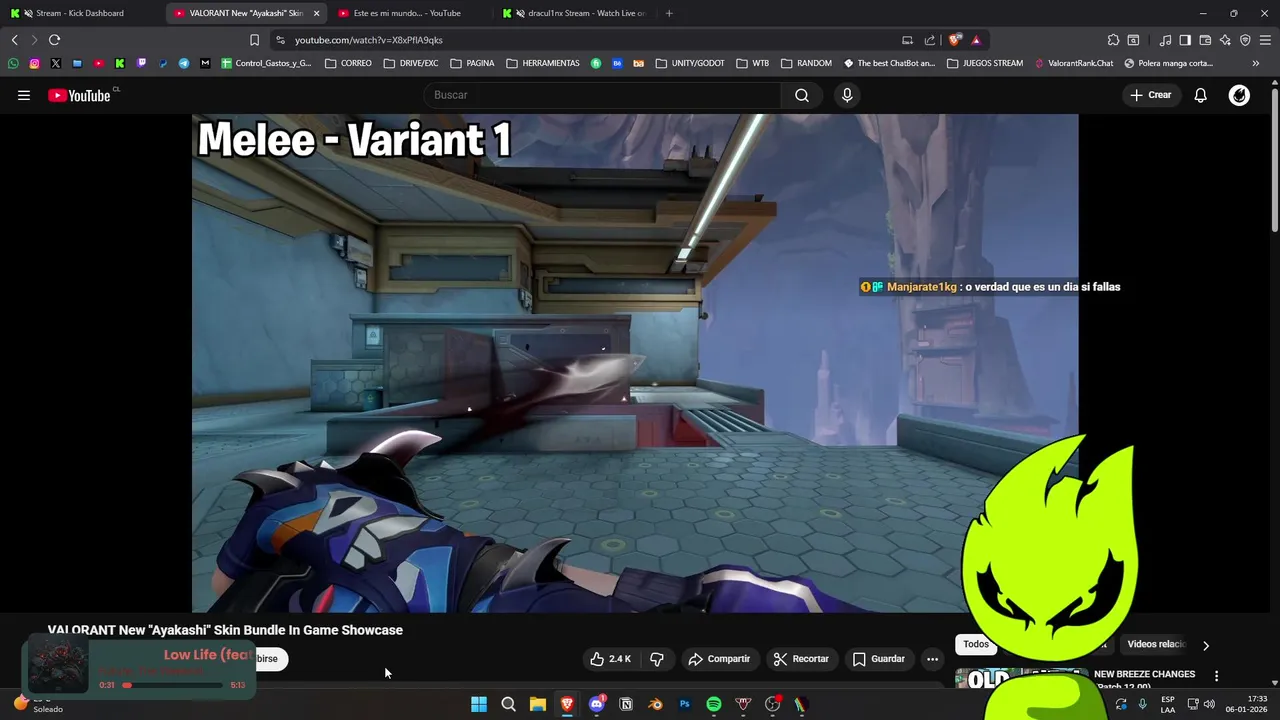1280x720 pixels.
Task: Reload the page in browser toolbar
Action: [54, 40]
